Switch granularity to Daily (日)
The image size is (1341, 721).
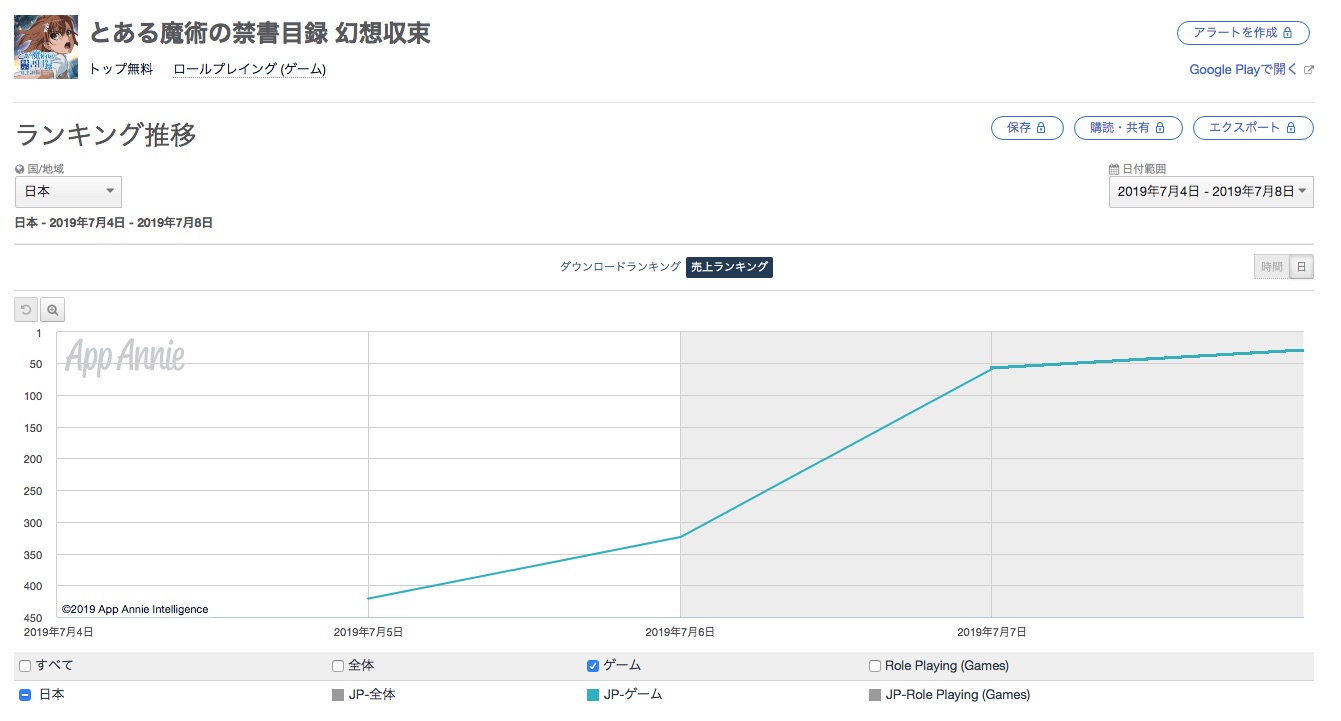point(1301,267)
